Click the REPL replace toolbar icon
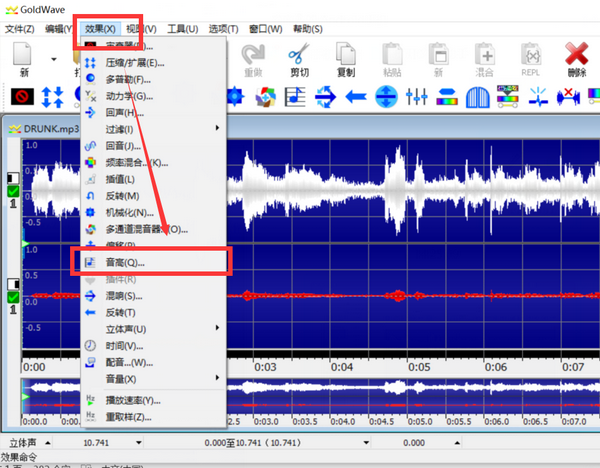The width and height of the screenshot is (600, 468). coord(531,54)
